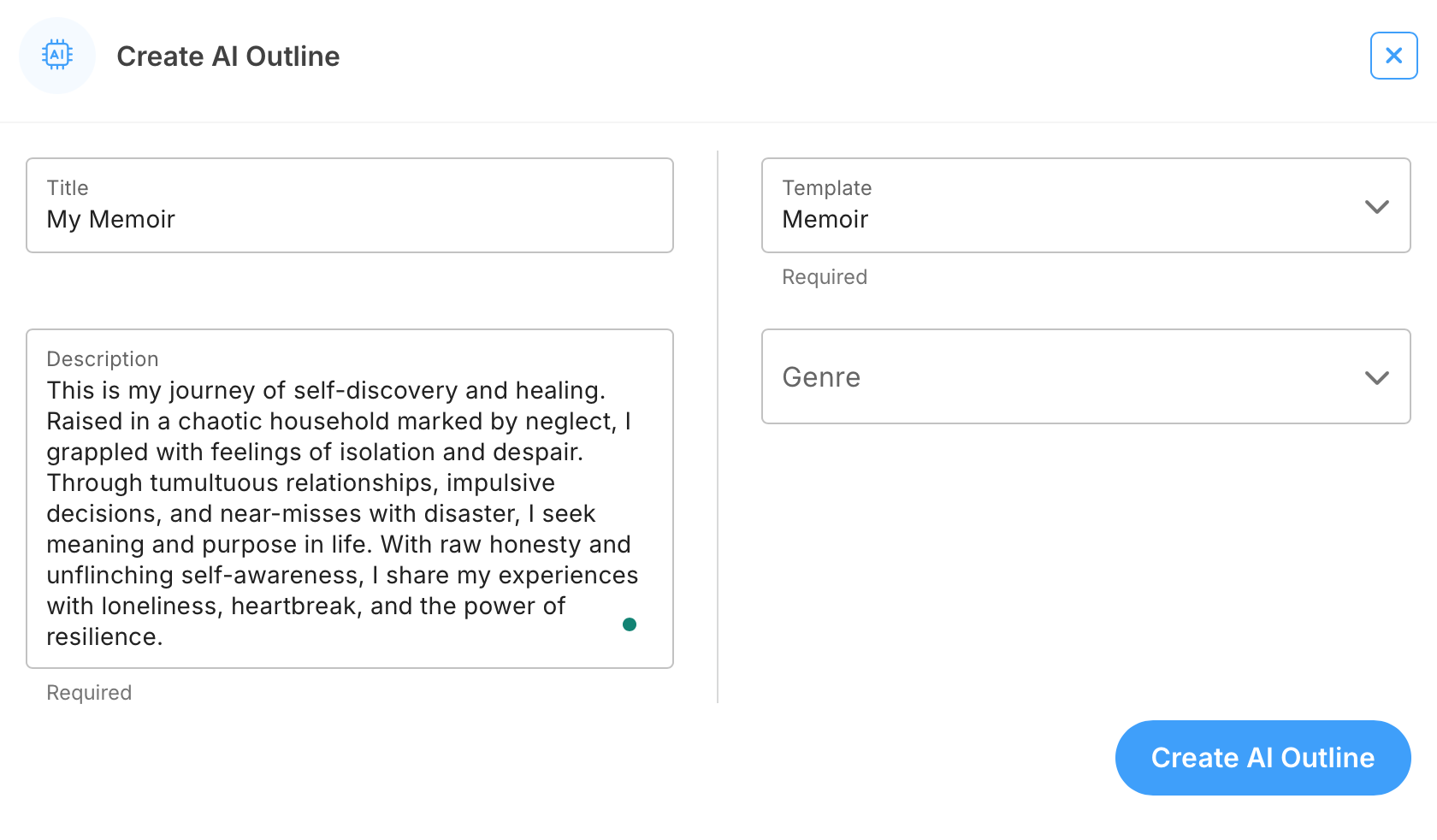Click the AI chip icon in header
This screenshot has height=840, width=1437.
pyautogui.click(x=57, y=56)
